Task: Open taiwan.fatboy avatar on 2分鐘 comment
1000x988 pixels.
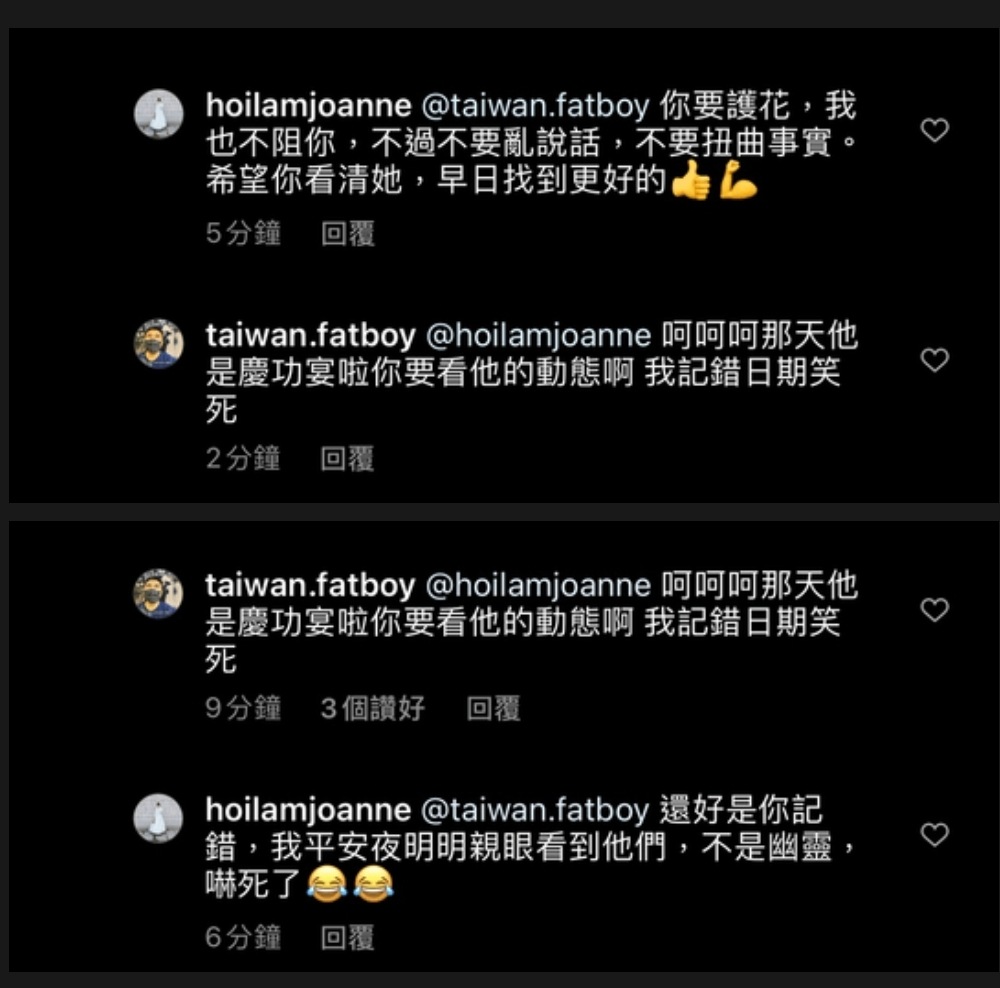Action: (159, 344)
